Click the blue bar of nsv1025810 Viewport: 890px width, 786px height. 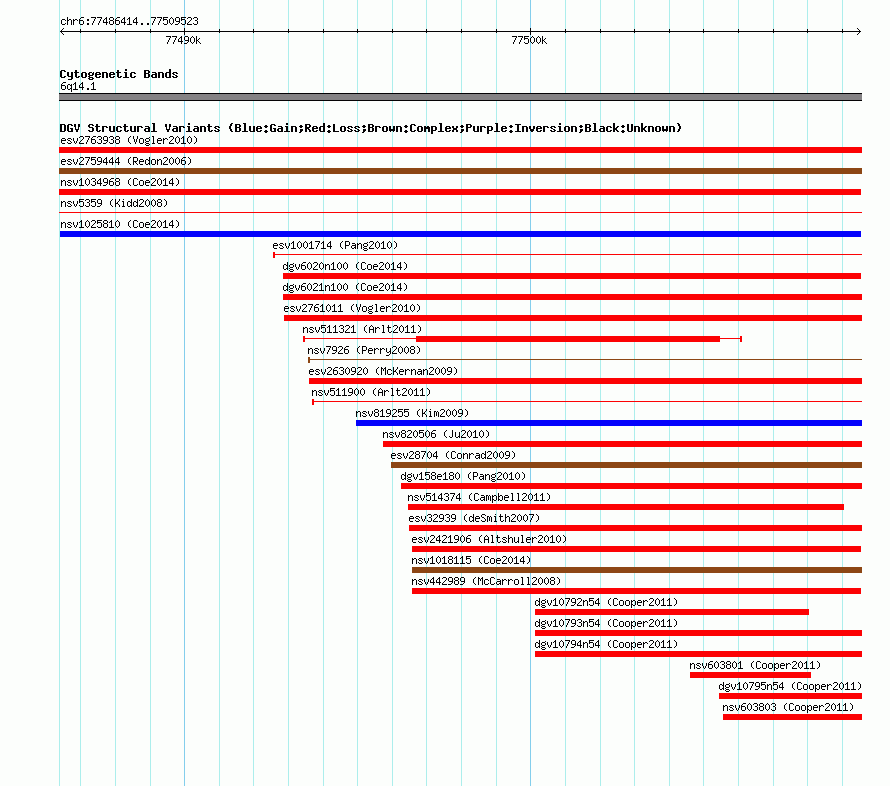[x=460, y=234]
